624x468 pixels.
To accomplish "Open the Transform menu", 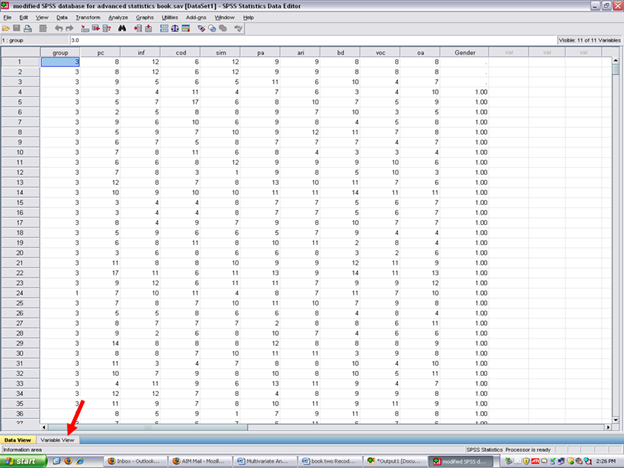I will (88, 17).
